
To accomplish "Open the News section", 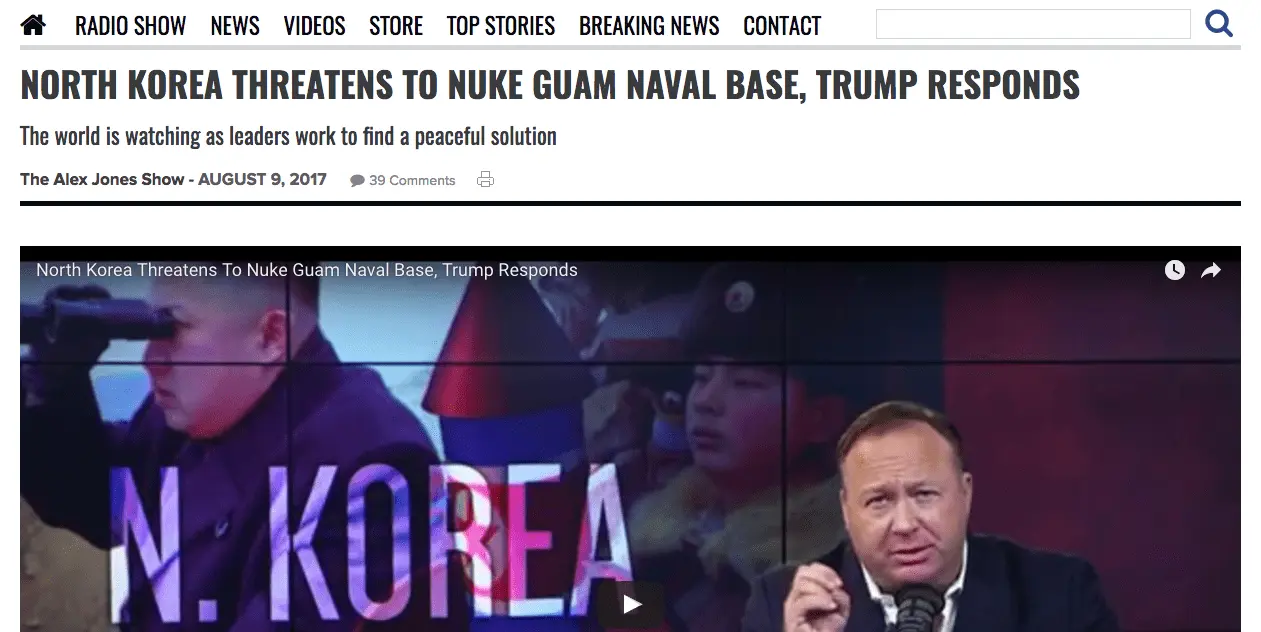I will click(235, 26).
